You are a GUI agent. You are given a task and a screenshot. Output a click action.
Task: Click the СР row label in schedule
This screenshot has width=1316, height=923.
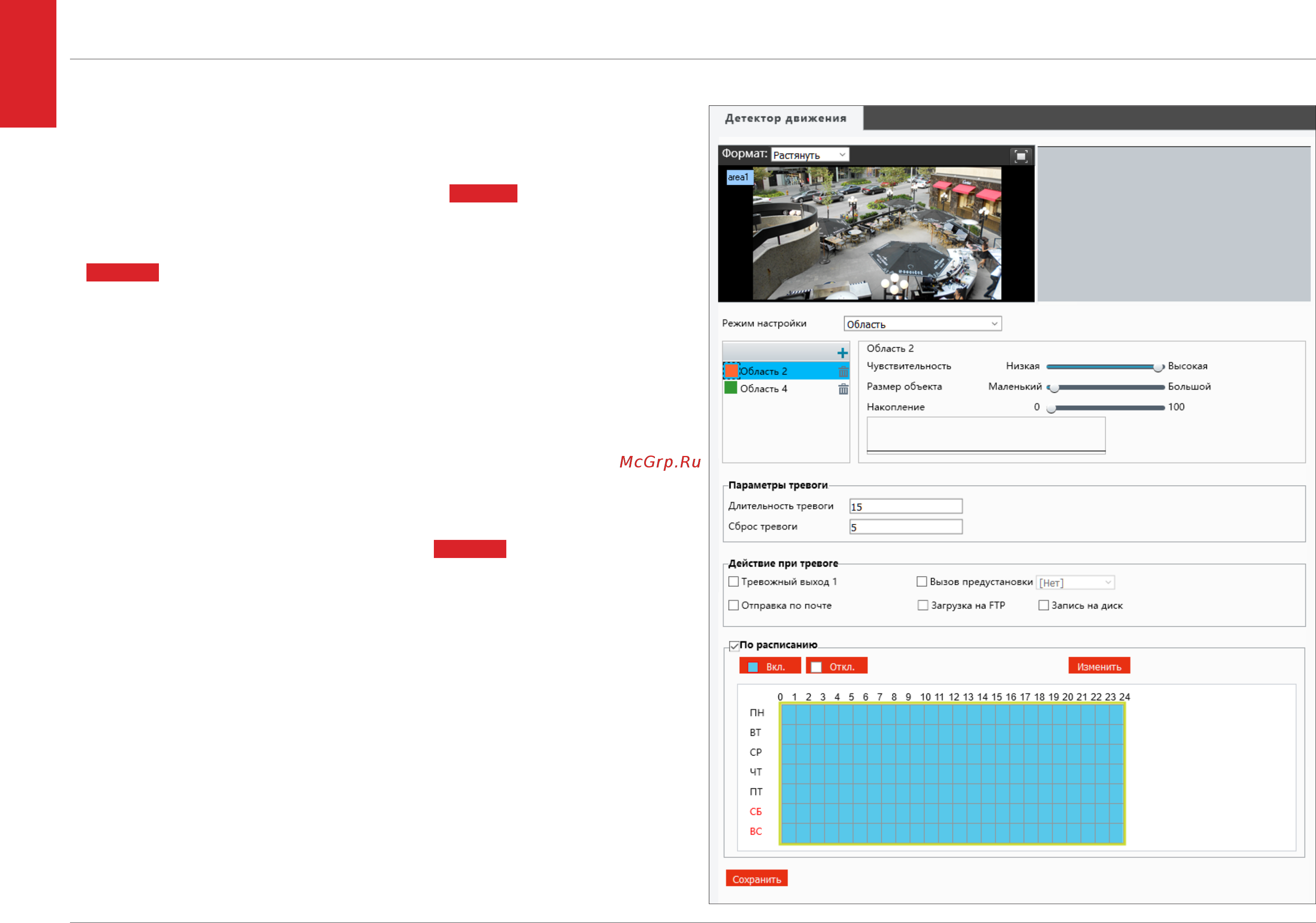(755, 752)
